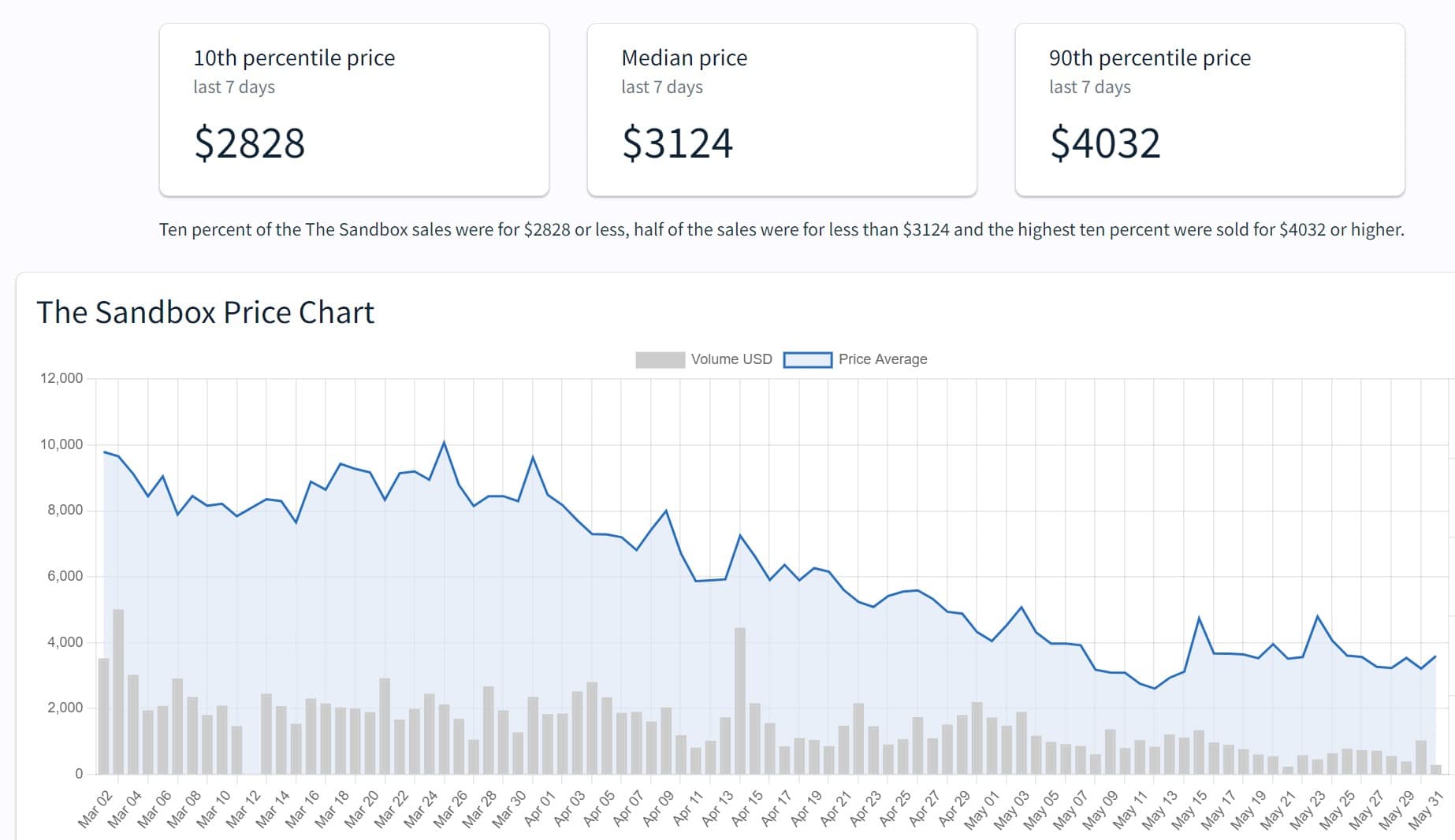
Task: Toggle the Volume USD legend label
Action: pyautogui.click(x=731, y=359)
